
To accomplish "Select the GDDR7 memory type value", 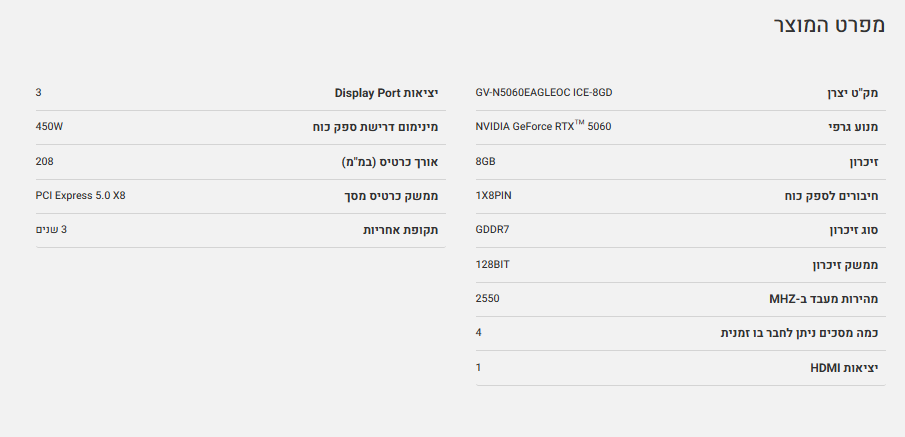I will tap(493, 230).
